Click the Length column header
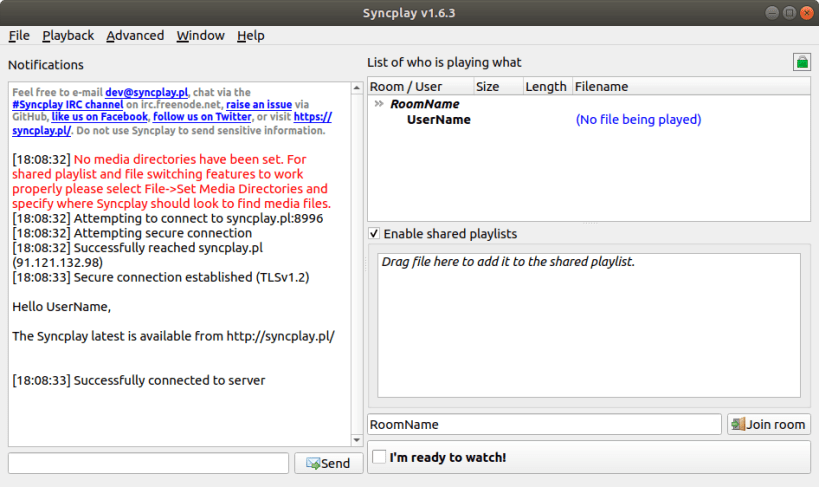819x487 pixels. click(x=548, y=86)
